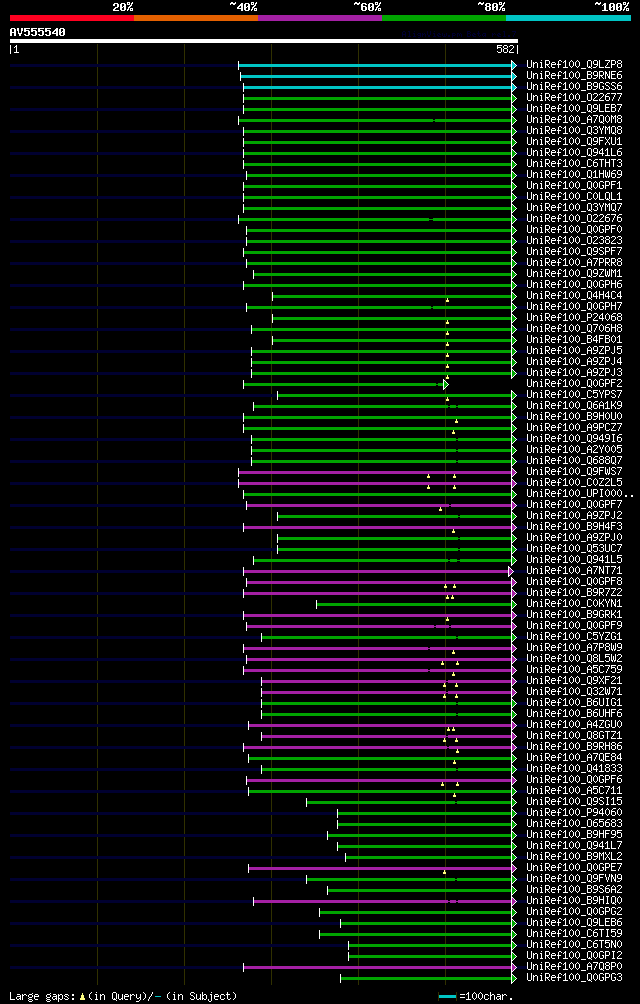Open hit UniRef100_B9RNE6 label
Viewport: 640px width, 1004px height.
pyautogui.click(x=574, y=76)
